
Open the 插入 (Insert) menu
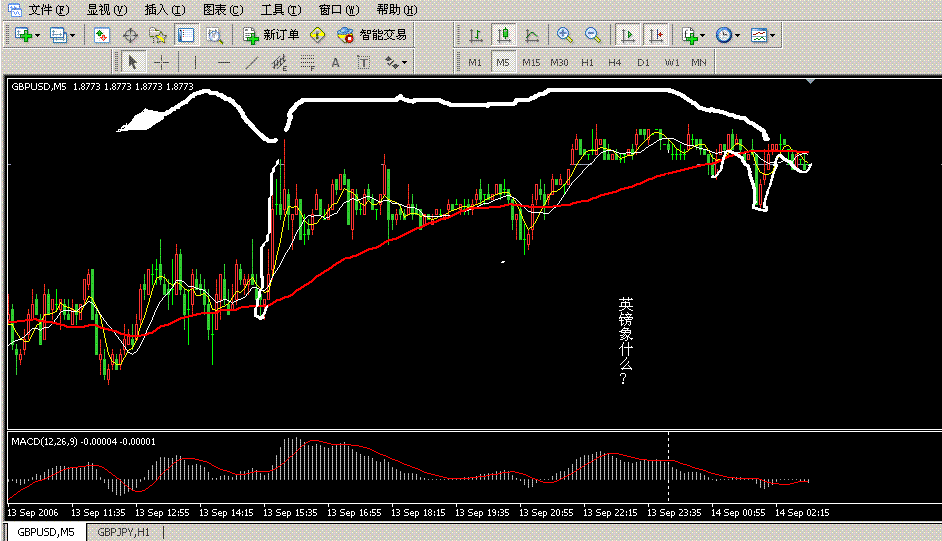(164, 10)
